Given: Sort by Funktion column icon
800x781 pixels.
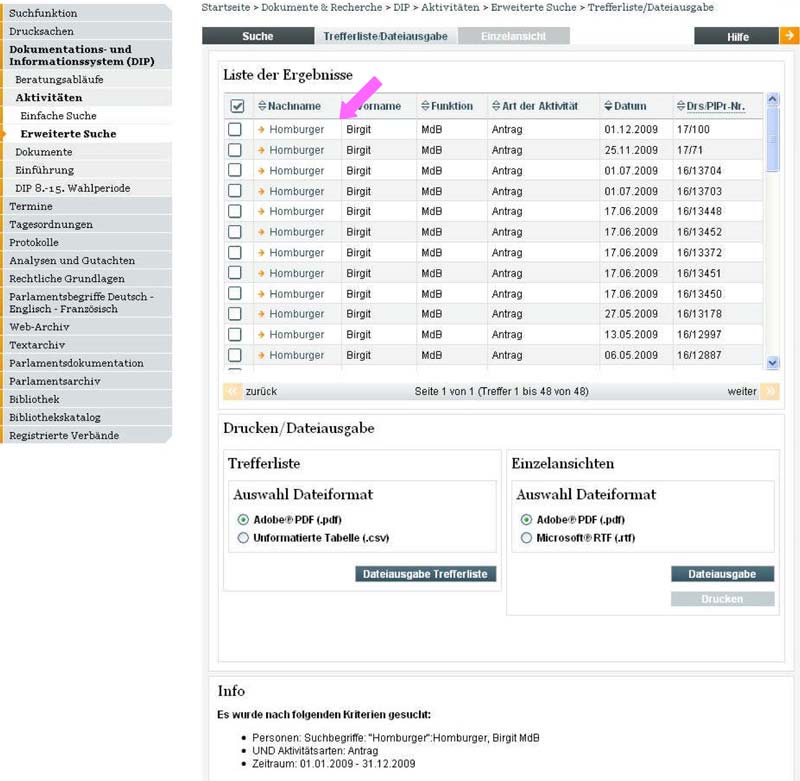Looking at the screenshot, I should pos(424,106).
